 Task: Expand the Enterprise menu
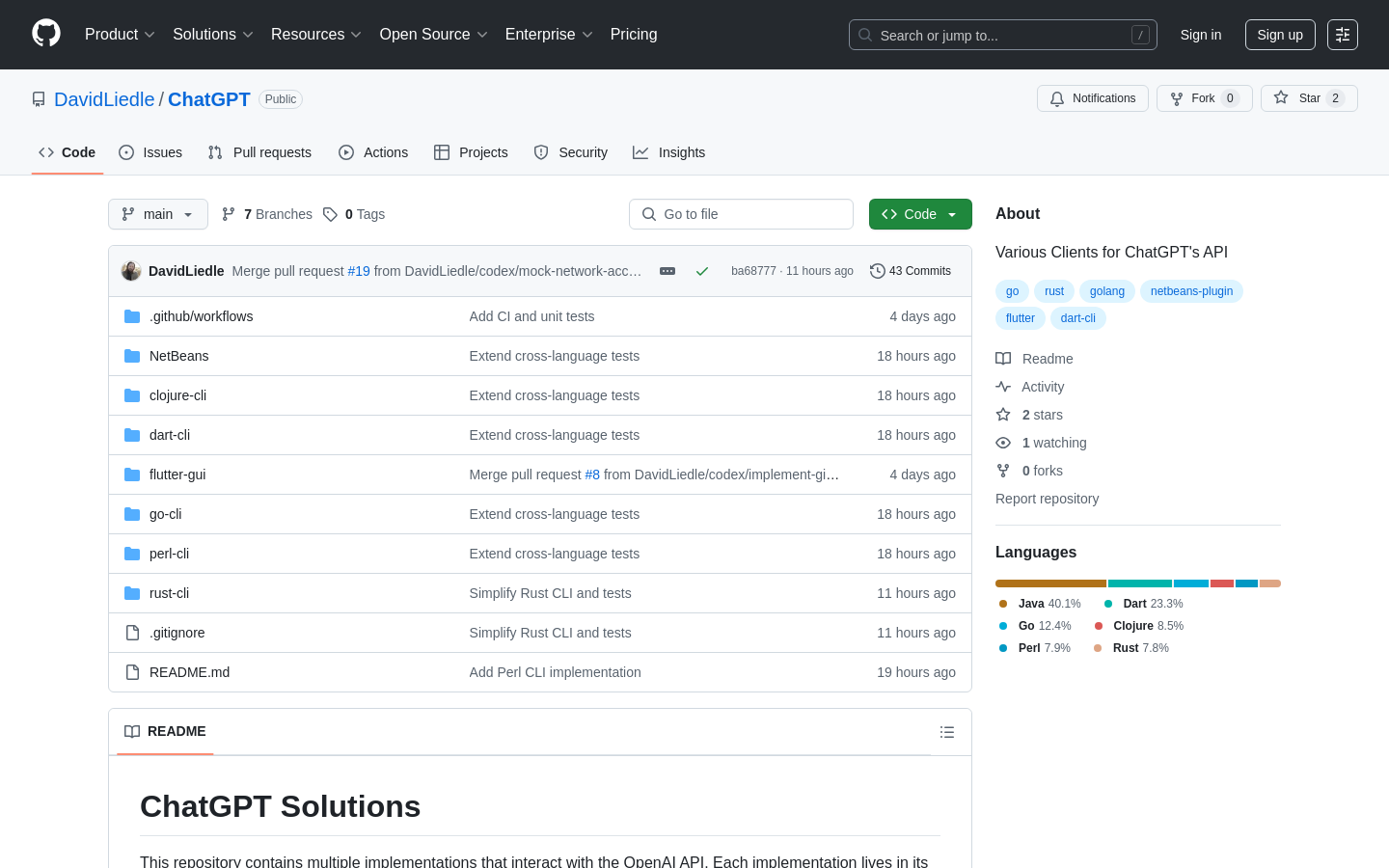(549, 34)
